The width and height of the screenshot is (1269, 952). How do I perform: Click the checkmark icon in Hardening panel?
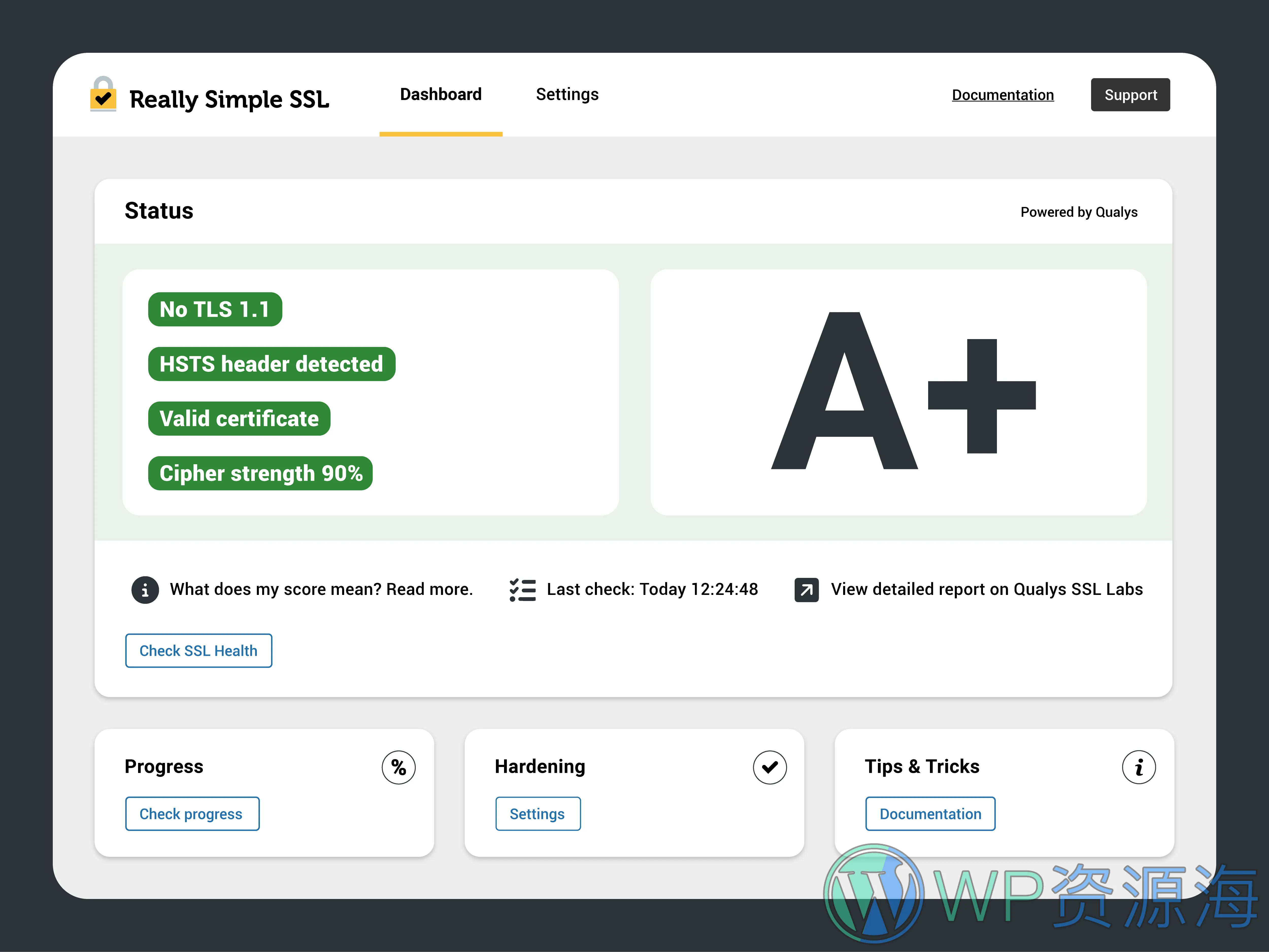[770, 766]
